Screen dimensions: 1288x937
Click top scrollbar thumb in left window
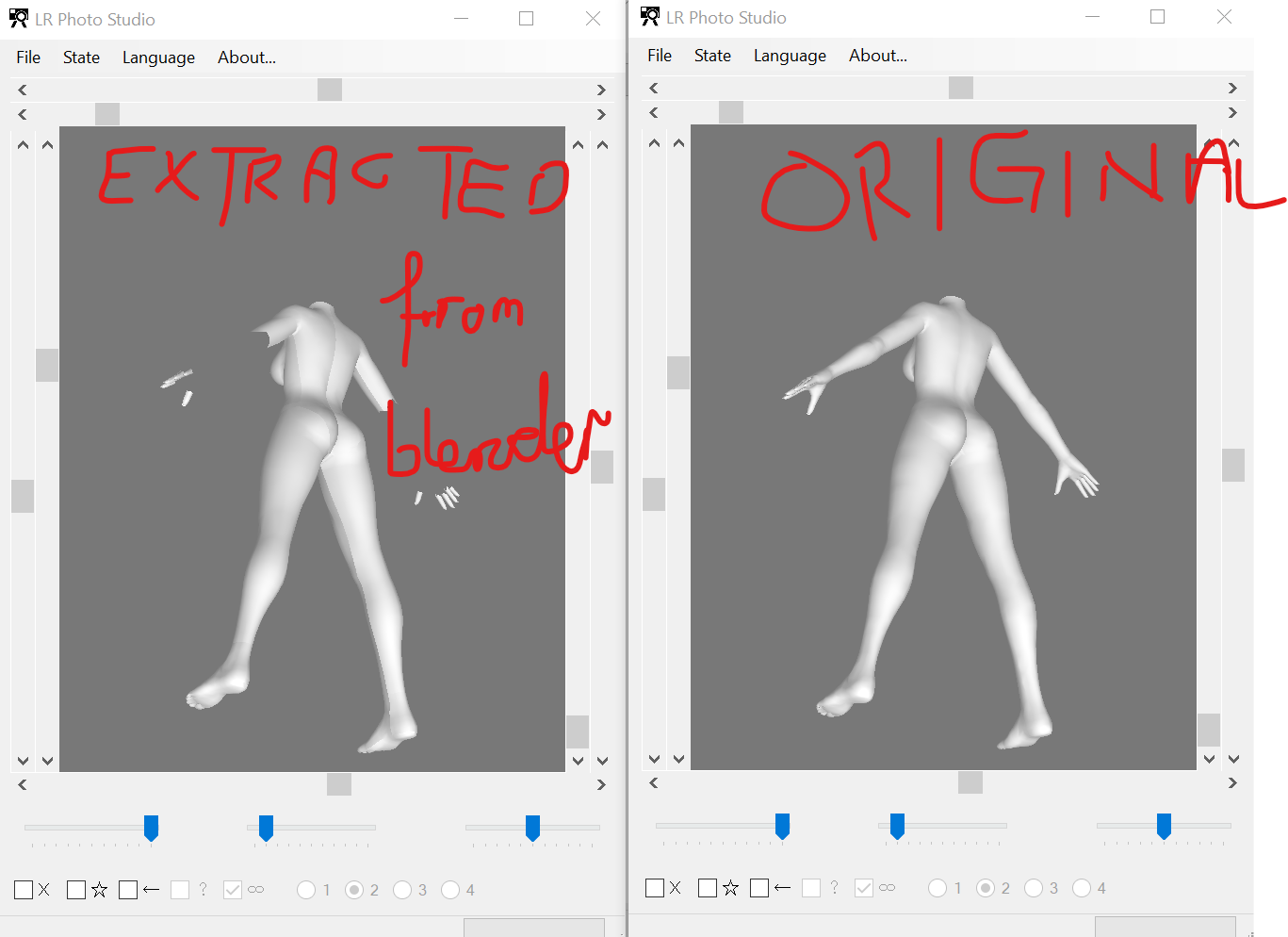click(x=330, y=90)
